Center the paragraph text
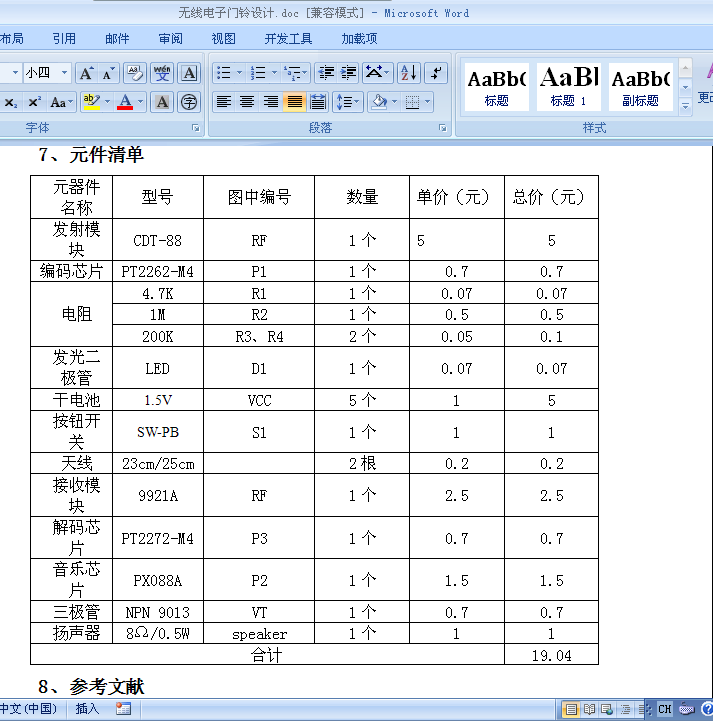The image size is (713, 721). pyautogui.click(x=247, y=102)
